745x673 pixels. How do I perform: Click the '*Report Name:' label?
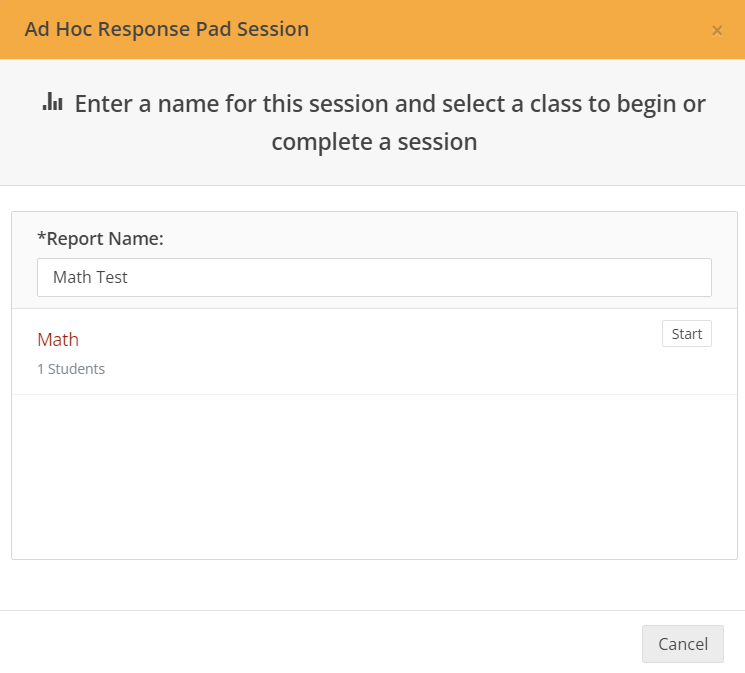[x=100, y=239]
